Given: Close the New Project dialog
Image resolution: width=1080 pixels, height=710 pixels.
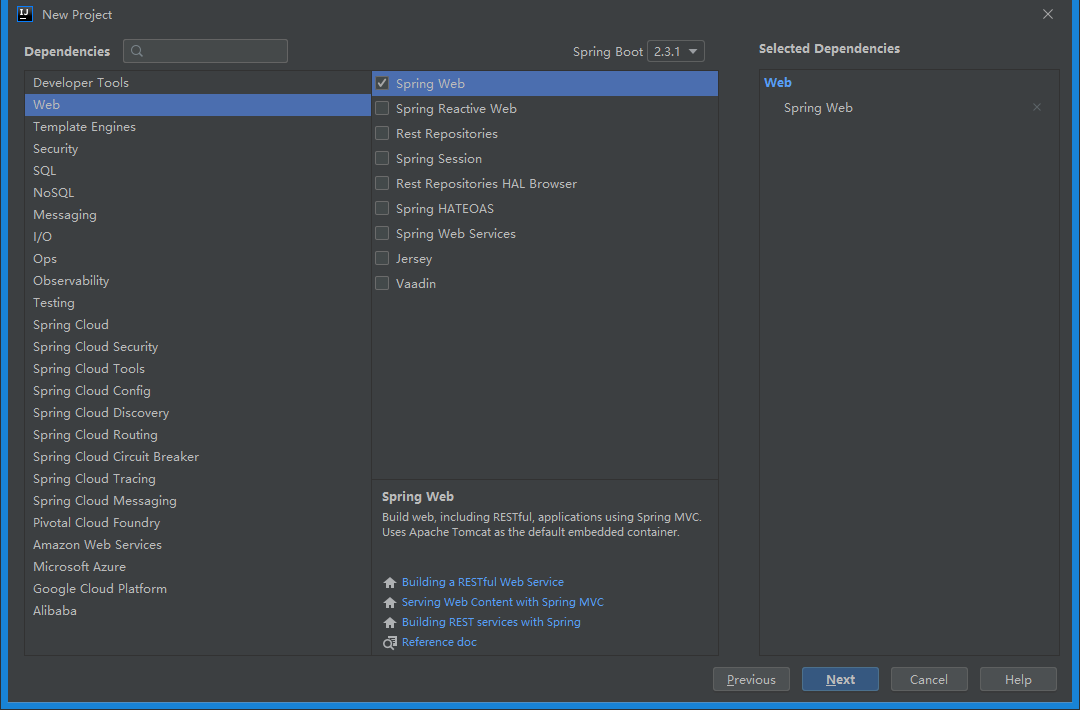Looking at the screenshot, I should [x=1048, y=14].
